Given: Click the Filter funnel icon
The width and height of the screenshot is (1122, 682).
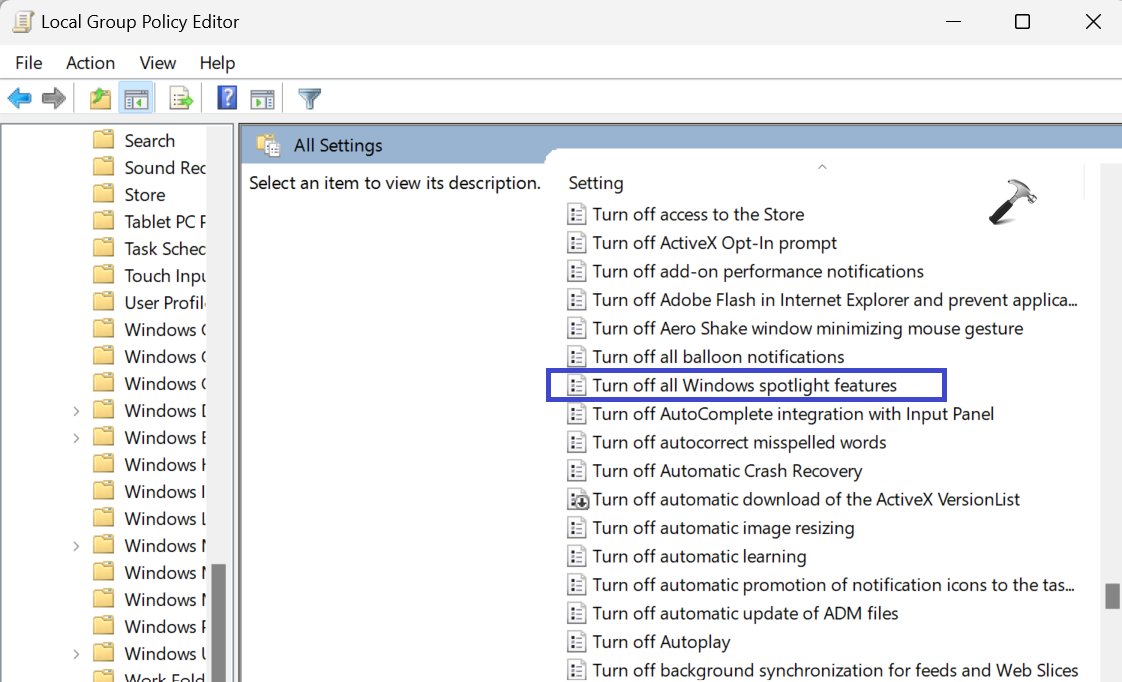Looking at the screenshot, I should point(310,98).
